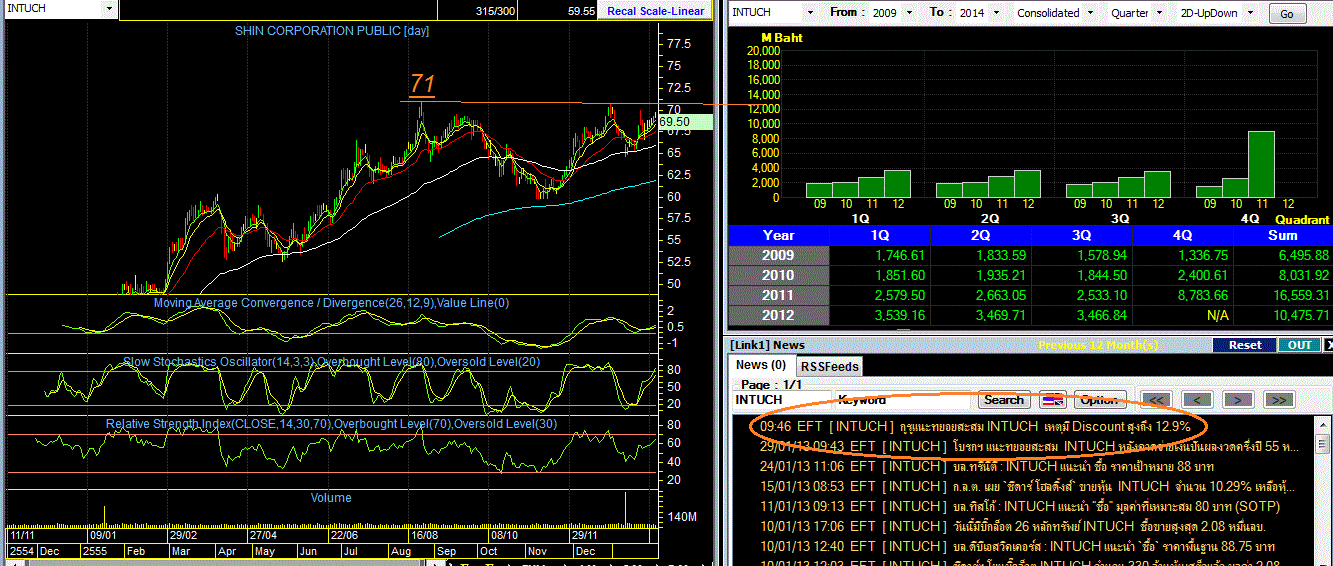Click the OUT button in News header
The height and width of the screenshot is (566, 1333).
click(1299, 345)
